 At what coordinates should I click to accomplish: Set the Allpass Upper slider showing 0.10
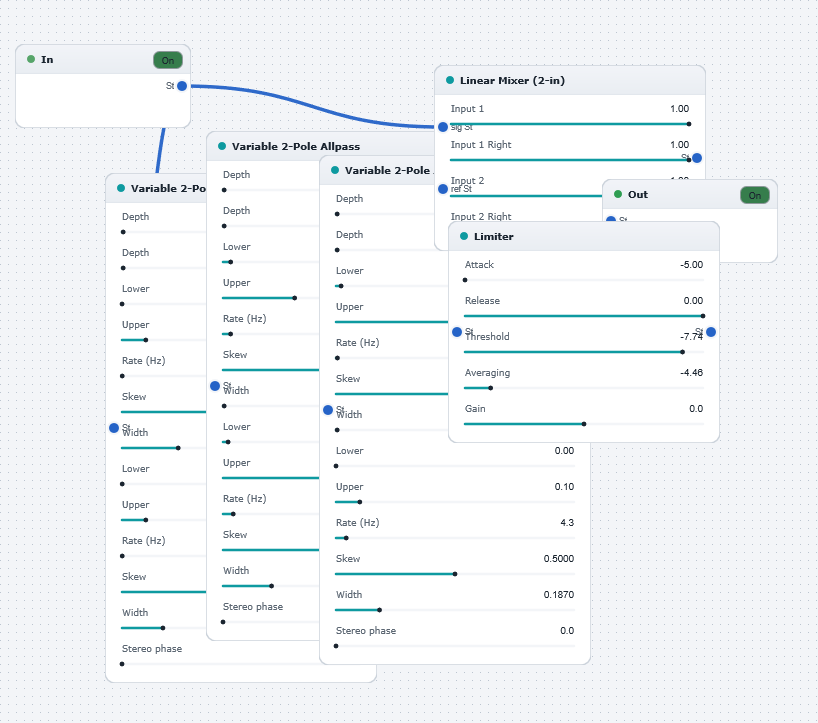click(x=455, y=502)
